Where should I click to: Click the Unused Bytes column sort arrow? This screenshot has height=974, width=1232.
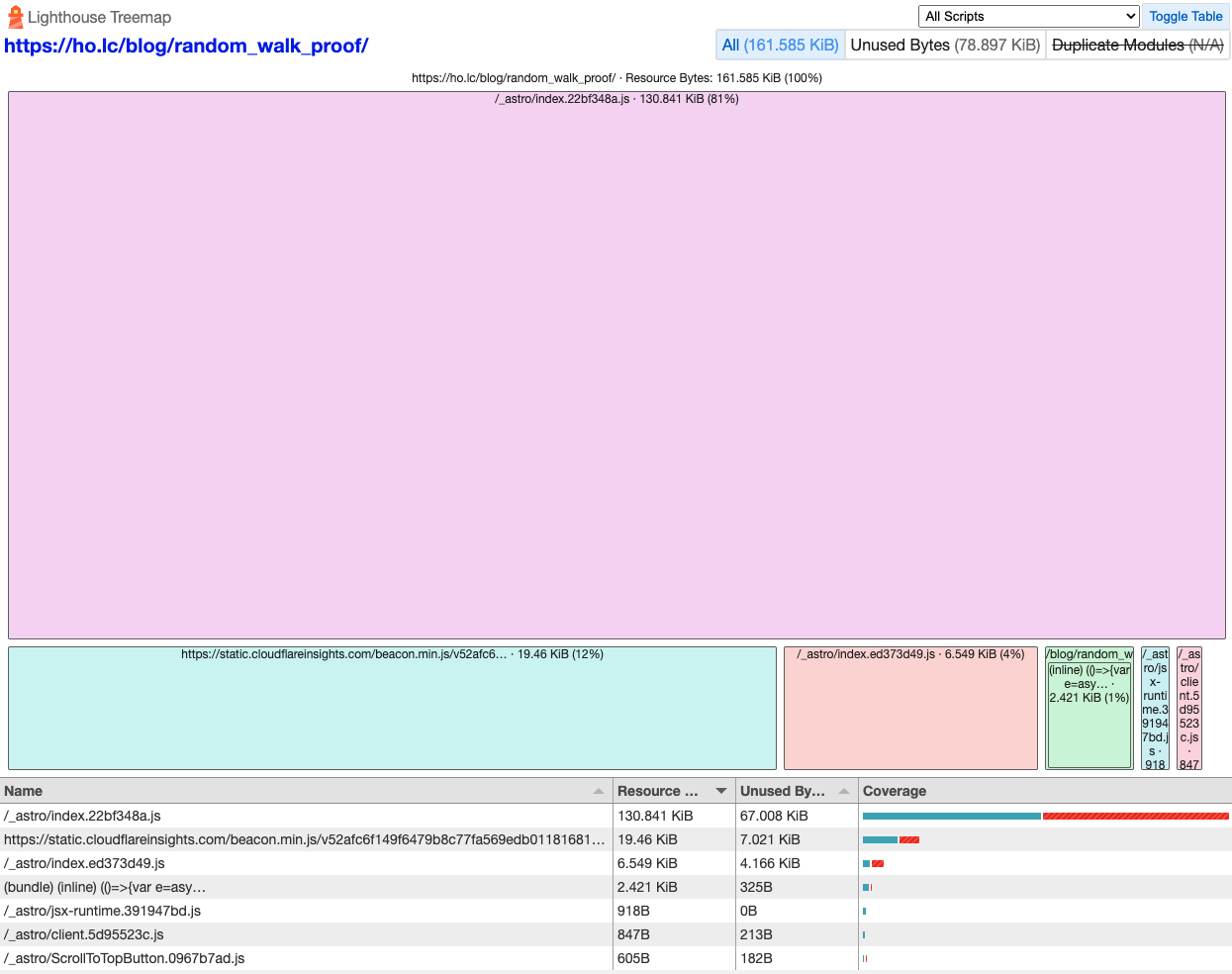pos(846,790)
